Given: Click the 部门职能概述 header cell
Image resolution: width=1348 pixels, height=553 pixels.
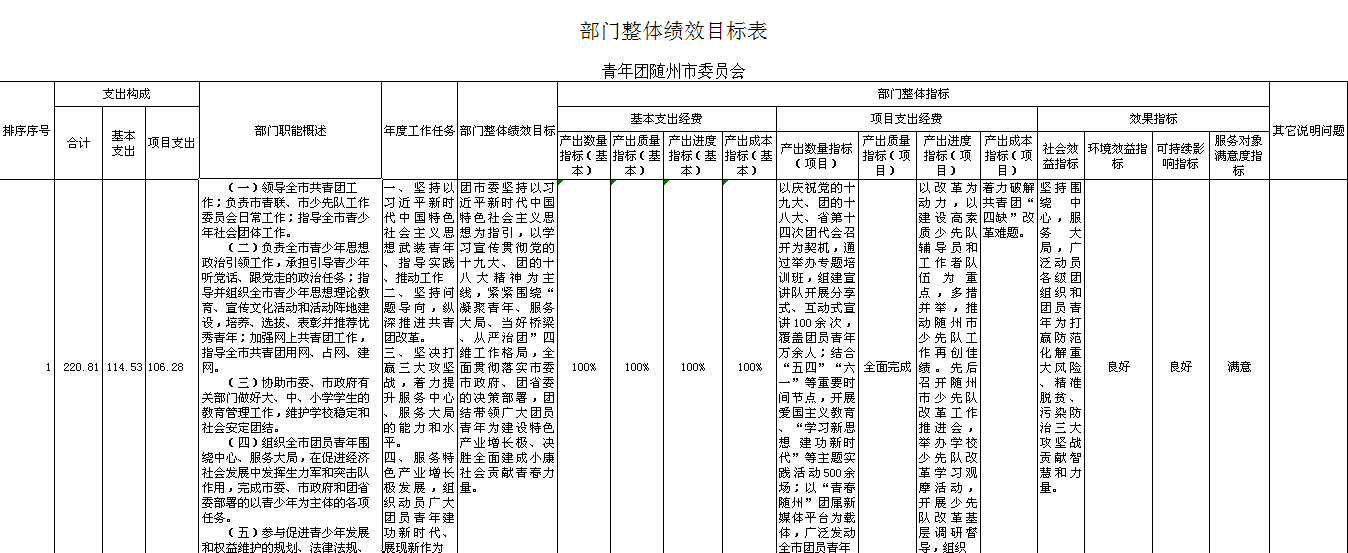Looking at the screenshot, I should pos(290,131).
